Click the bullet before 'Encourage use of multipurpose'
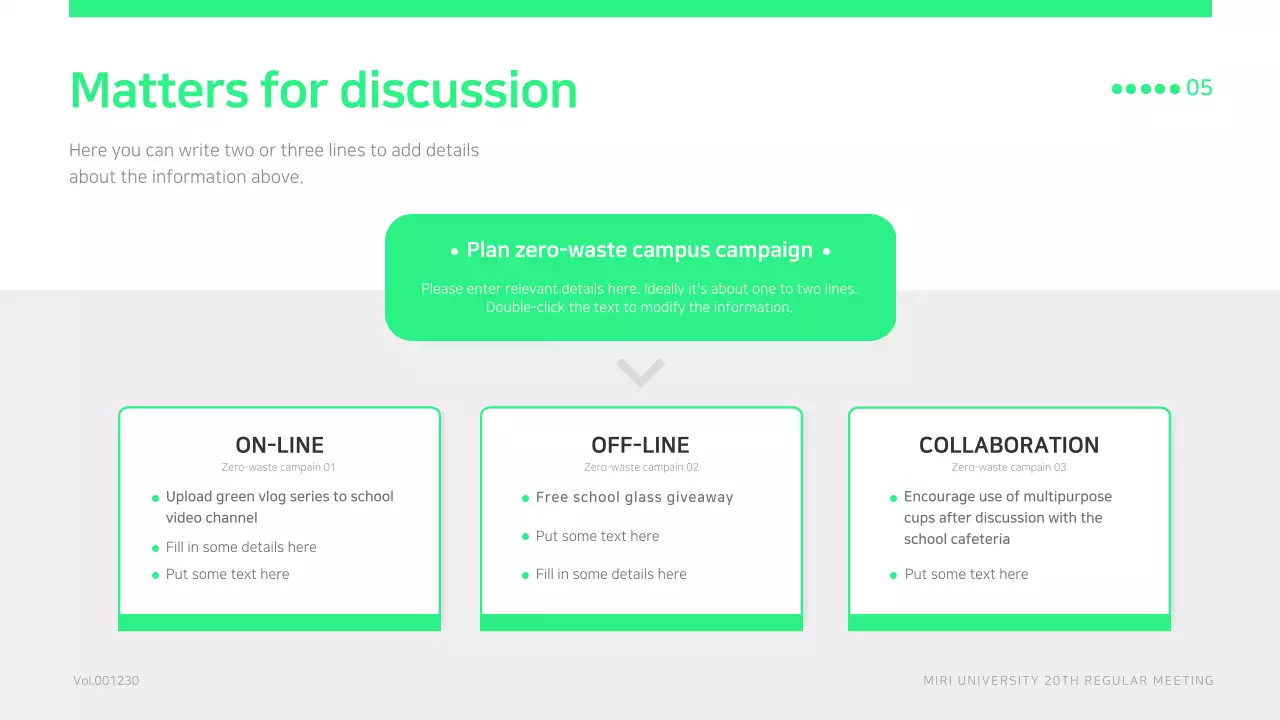1280x720 pixels. point(893,498)
